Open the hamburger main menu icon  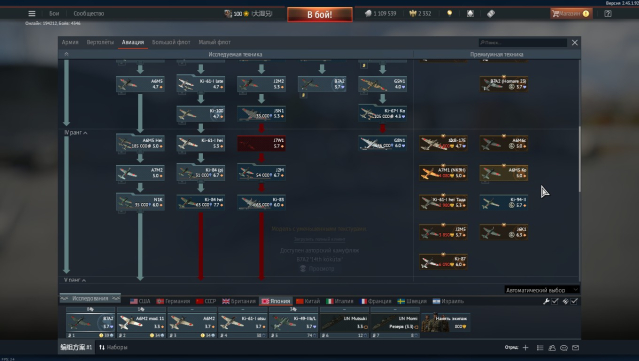[31, 13]
